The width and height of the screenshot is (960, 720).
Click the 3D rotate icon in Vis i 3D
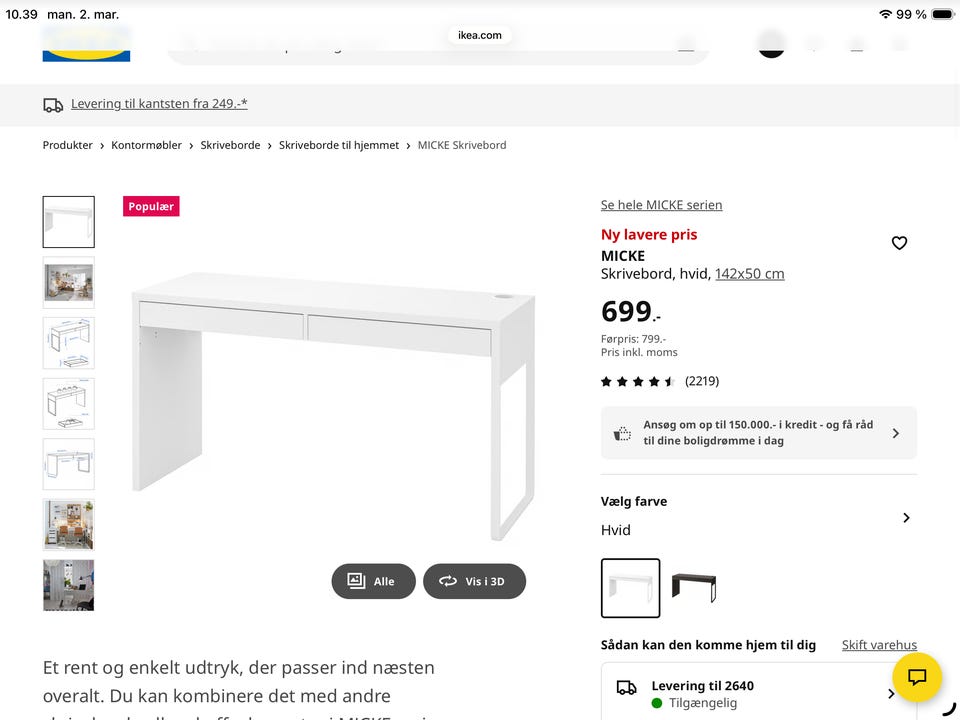pos(447,581)
